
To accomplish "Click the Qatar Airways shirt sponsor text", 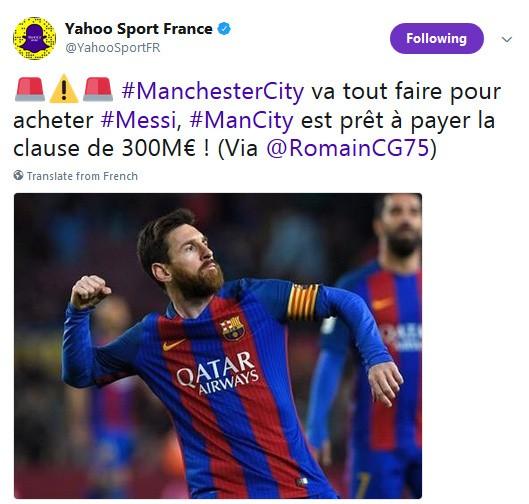I will coord(218,373).
